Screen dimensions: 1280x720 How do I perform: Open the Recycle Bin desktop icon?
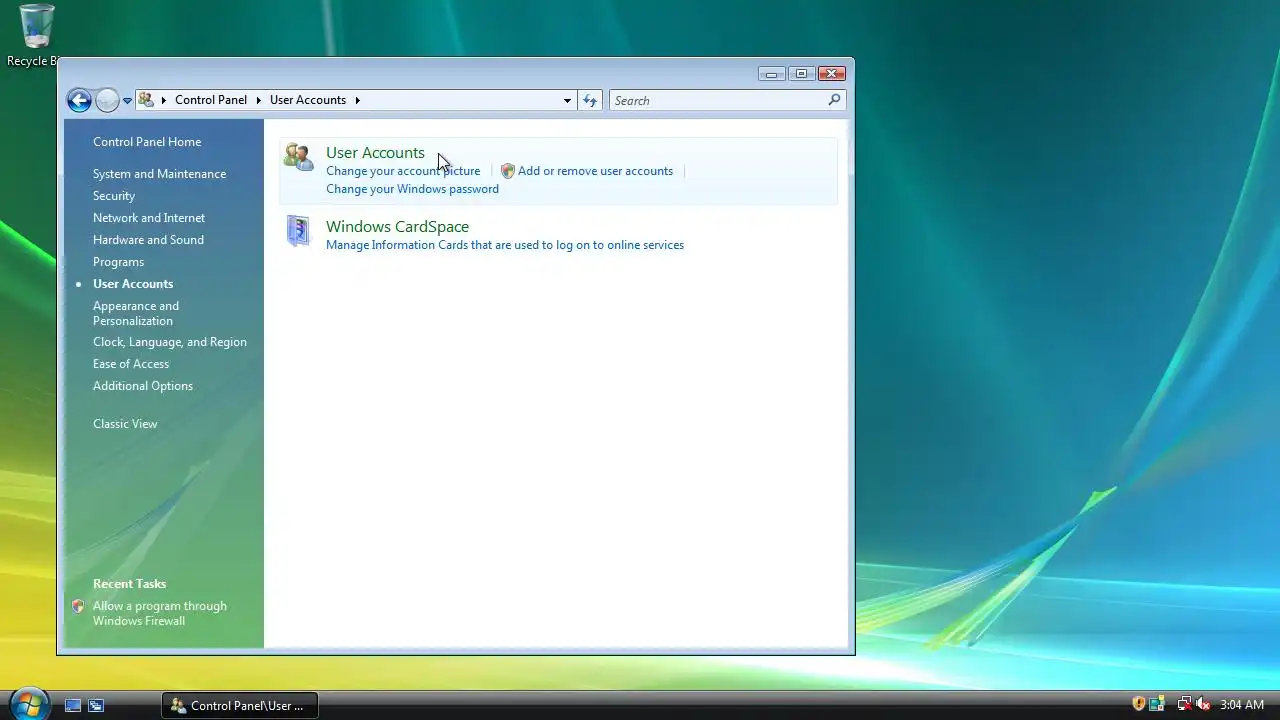click(x=36, y=36)
